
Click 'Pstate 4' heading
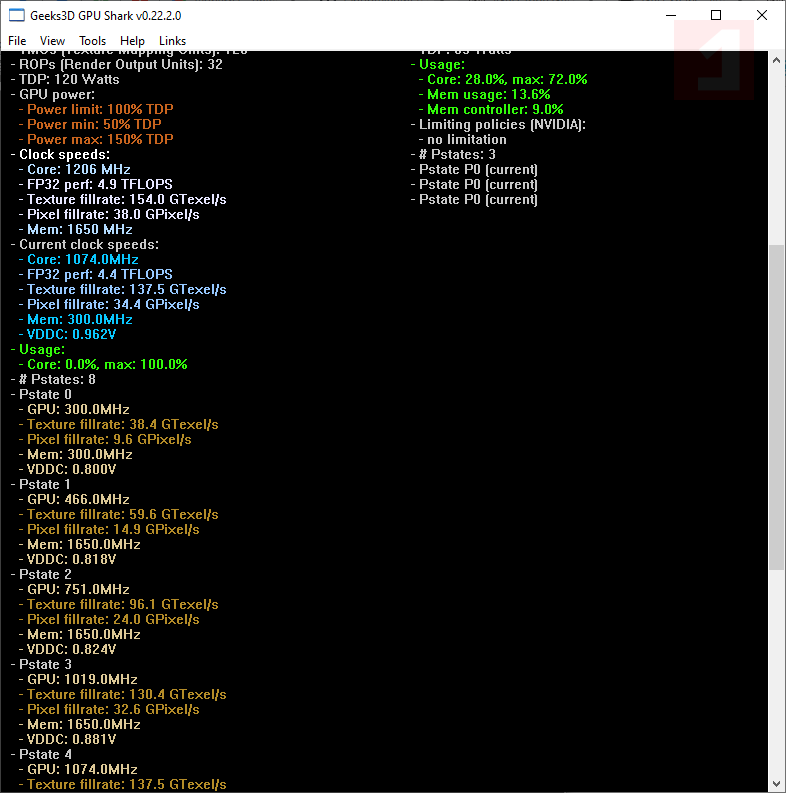[x=41, y=755]
